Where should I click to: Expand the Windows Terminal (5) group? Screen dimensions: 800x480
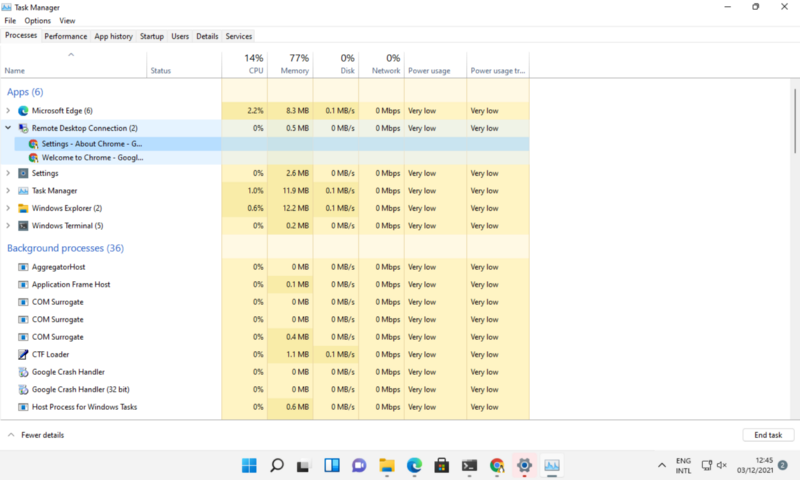[x=8, y=225]
